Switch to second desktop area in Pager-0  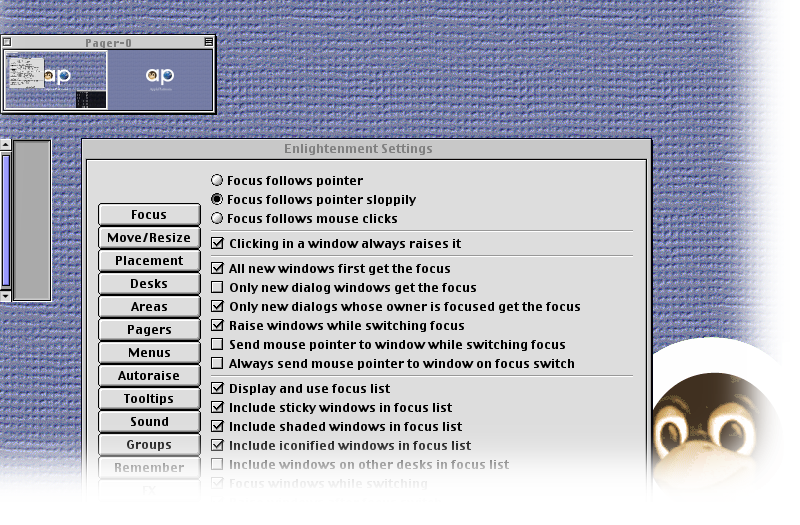161,80
